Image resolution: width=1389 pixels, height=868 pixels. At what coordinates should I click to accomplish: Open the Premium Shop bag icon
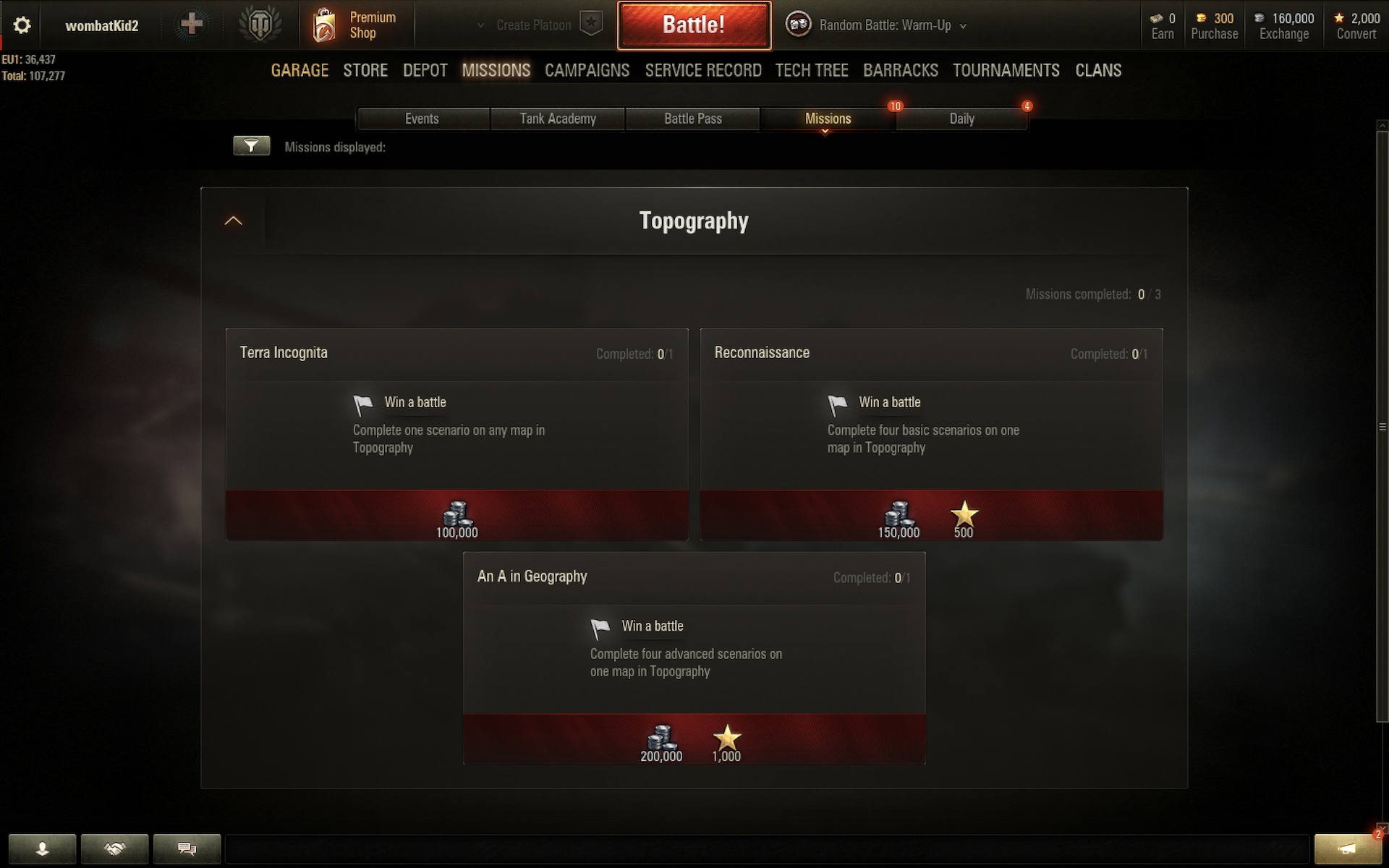point(324,25)
